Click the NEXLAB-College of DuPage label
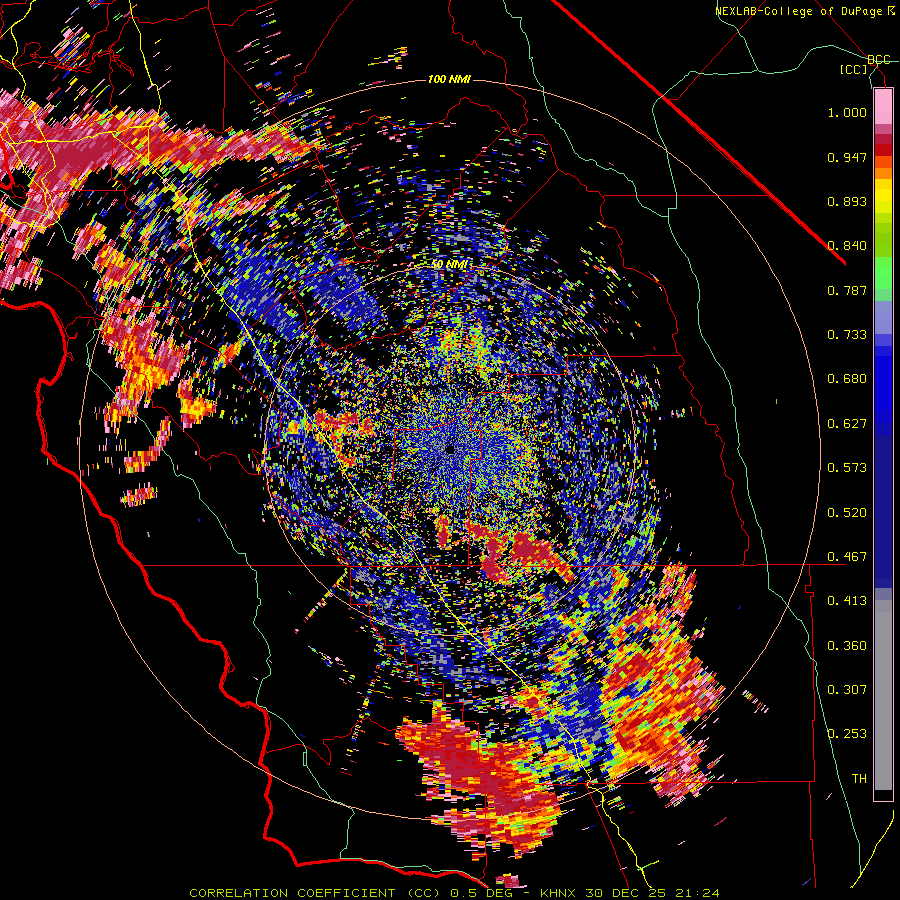This screenshot has width=900, height=900. pyautogui.click(x=800, y=11)
